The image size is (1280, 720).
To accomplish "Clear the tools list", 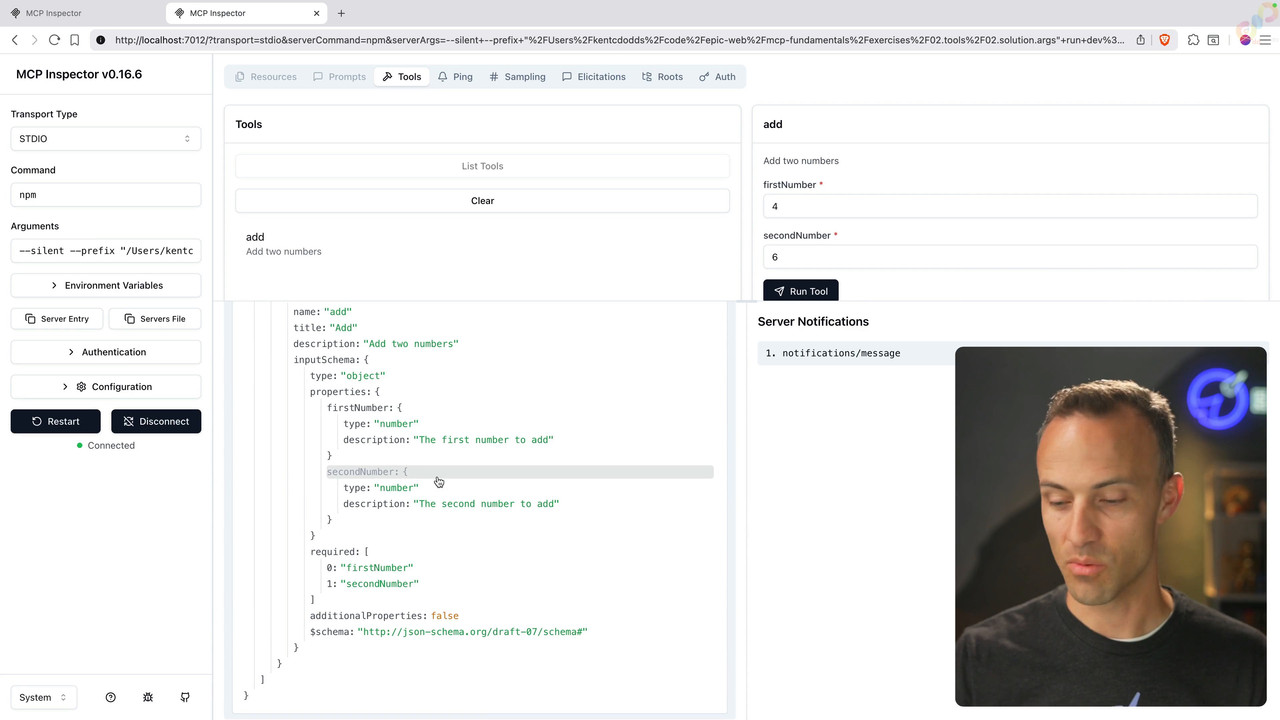I will tap(482, 200).
